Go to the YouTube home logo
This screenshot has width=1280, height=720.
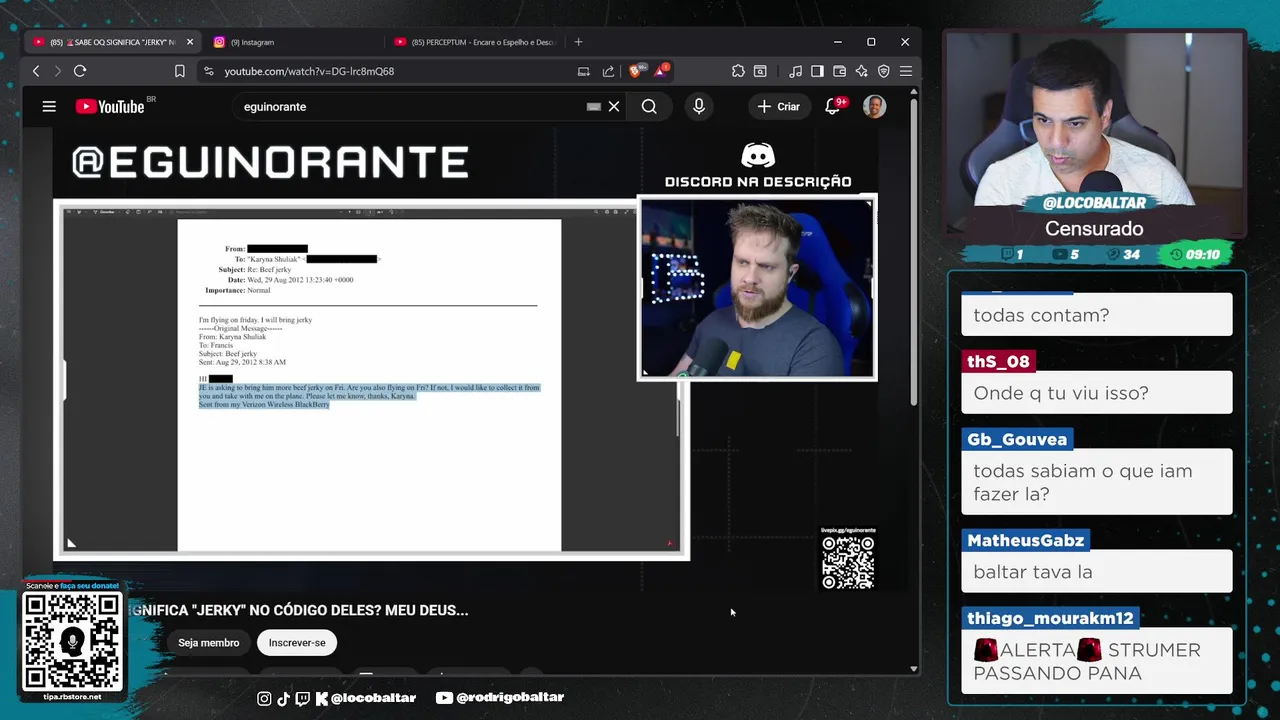pos(111,106)
